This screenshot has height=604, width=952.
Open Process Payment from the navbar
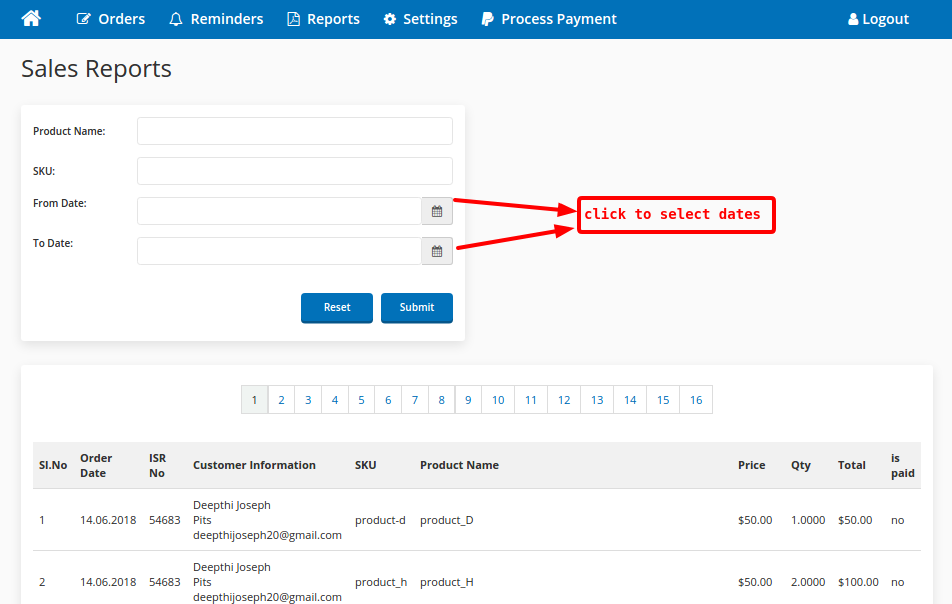[x=548, y=19]
